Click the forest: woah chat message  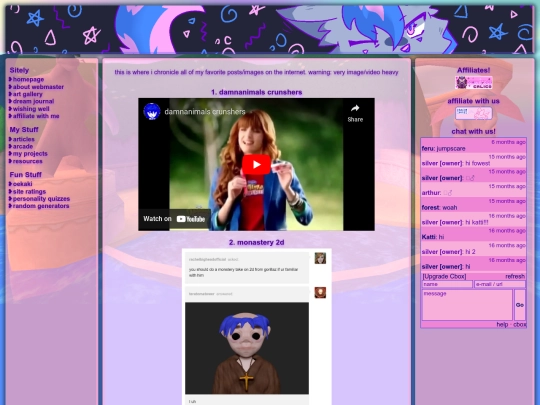coord(473,205)
